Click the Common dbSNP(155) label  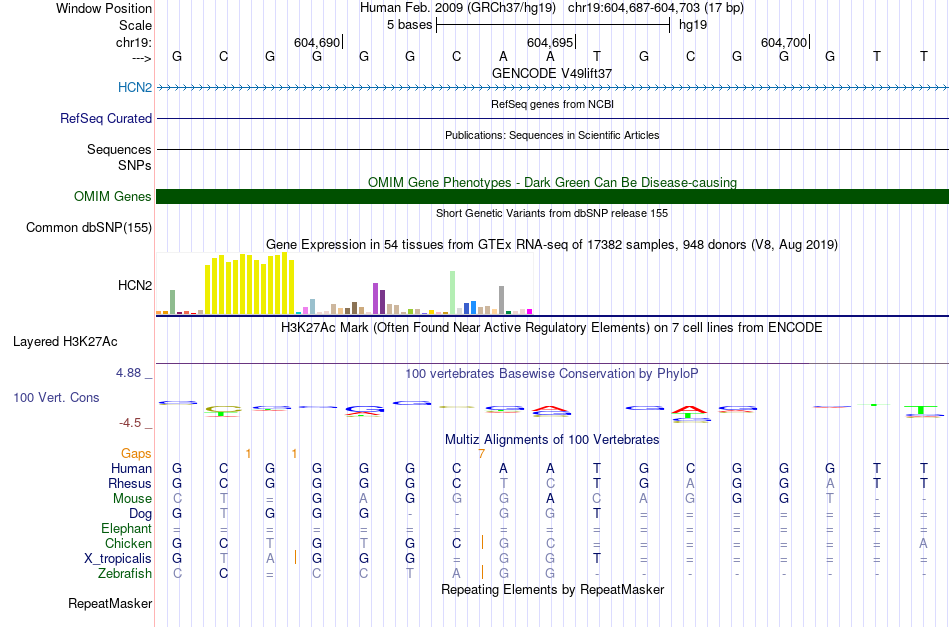click(88, 228)
